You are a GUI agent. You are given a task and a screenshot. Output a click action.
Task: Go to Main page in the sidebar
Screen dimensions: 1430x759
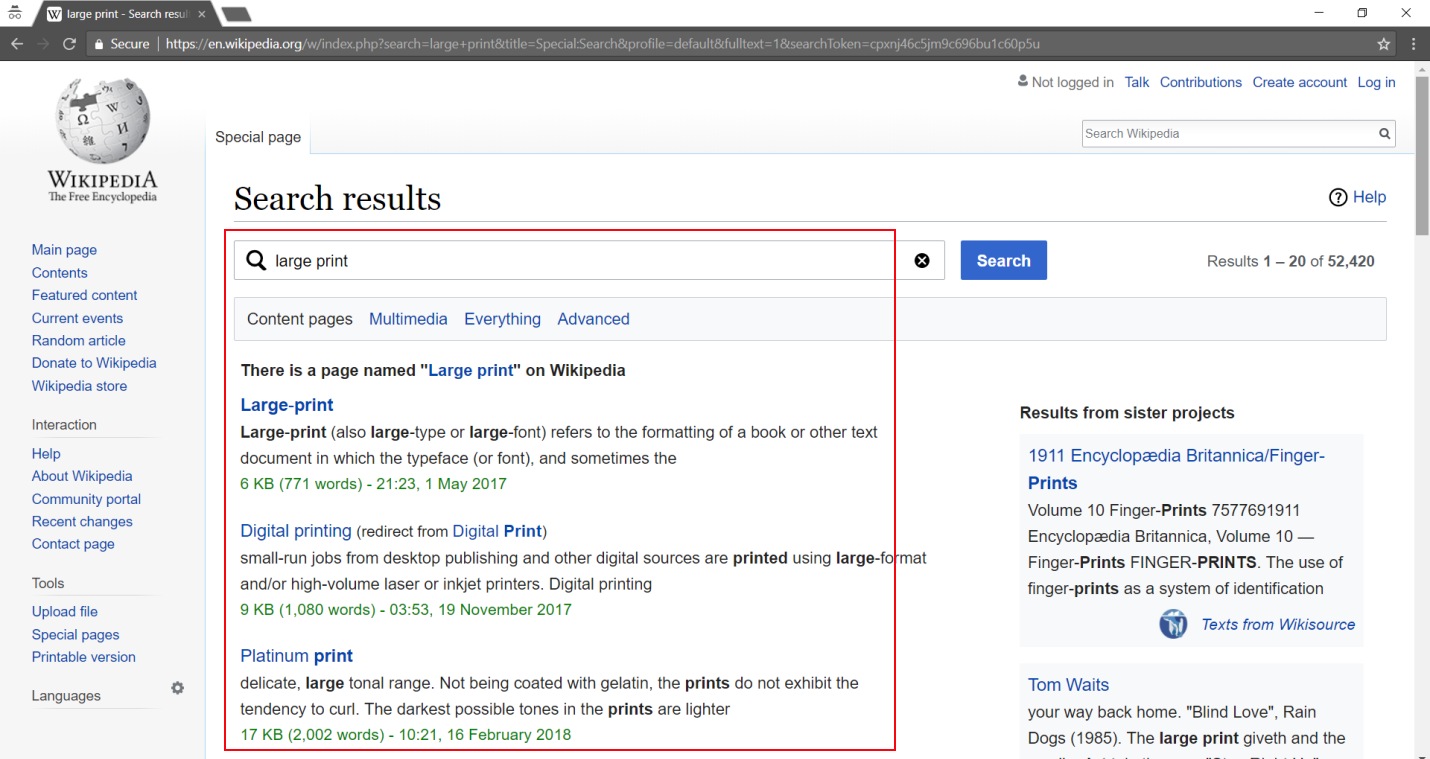point(64,250)
